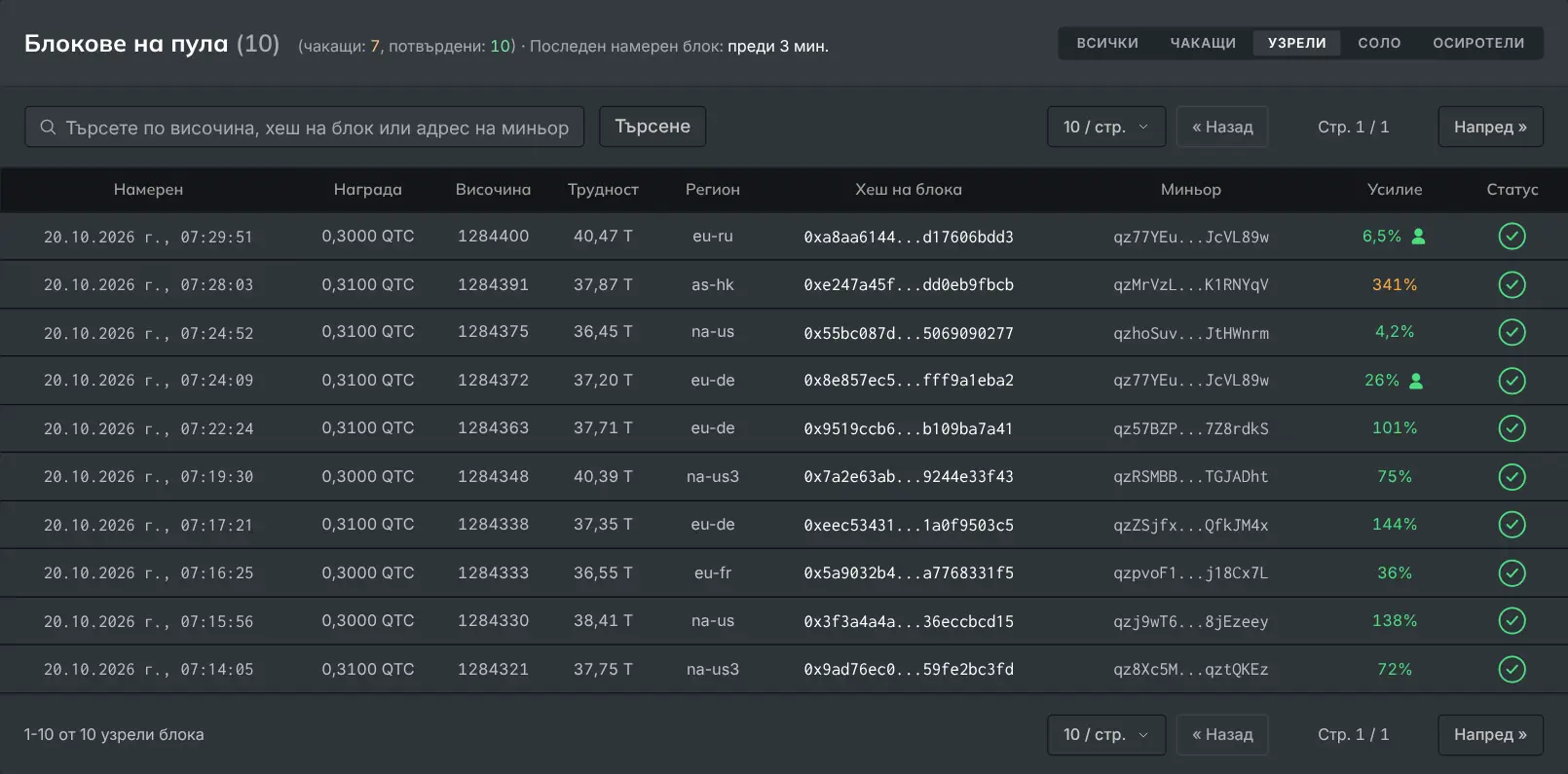
Task: Open block hash 0xa8aa6144...d17606bdd3
Action: point(909,237)
